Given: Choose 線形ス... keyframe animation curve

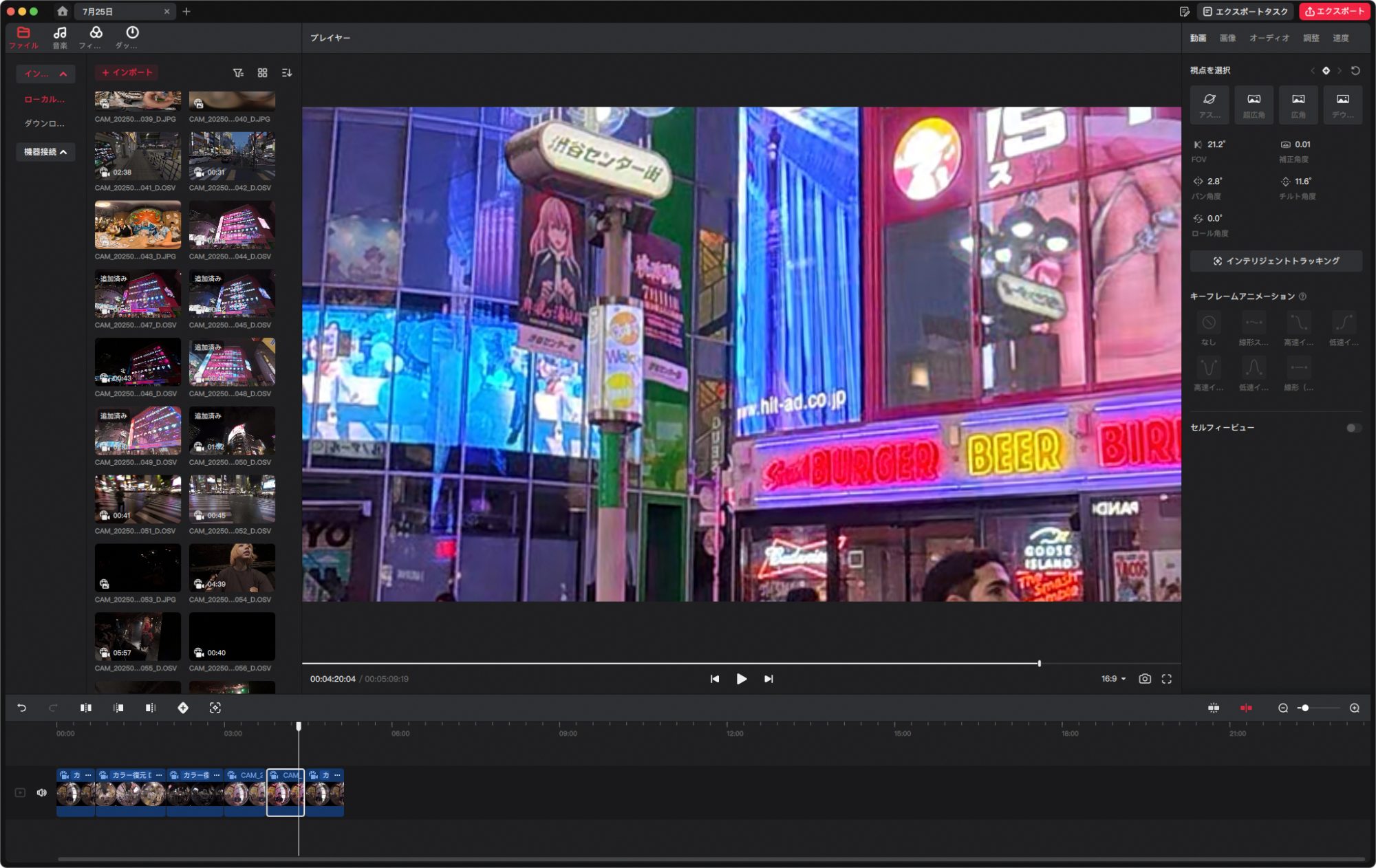Looking at the screenshot, I should pyautogui.click(x=1254, y=329).
